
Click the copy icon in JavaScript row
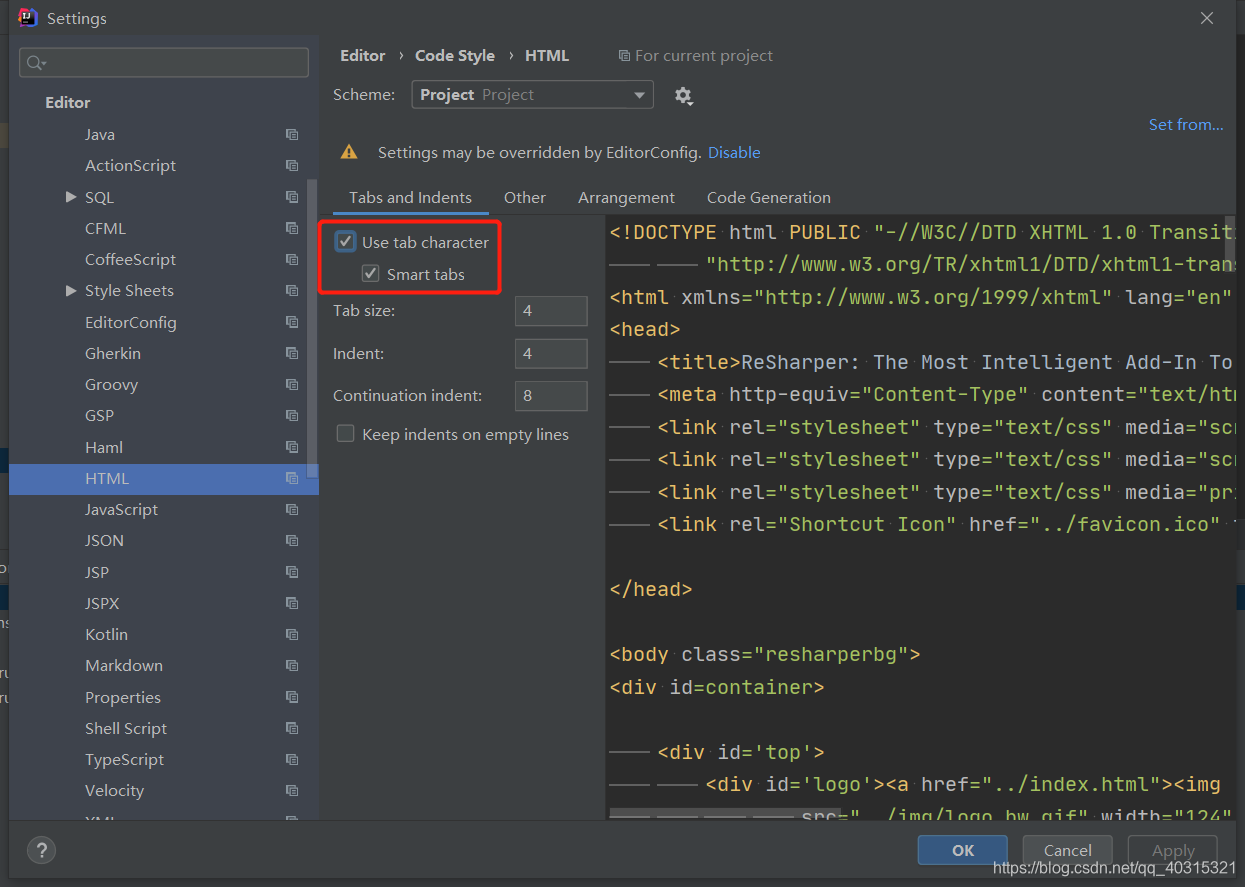coord(292,510)
